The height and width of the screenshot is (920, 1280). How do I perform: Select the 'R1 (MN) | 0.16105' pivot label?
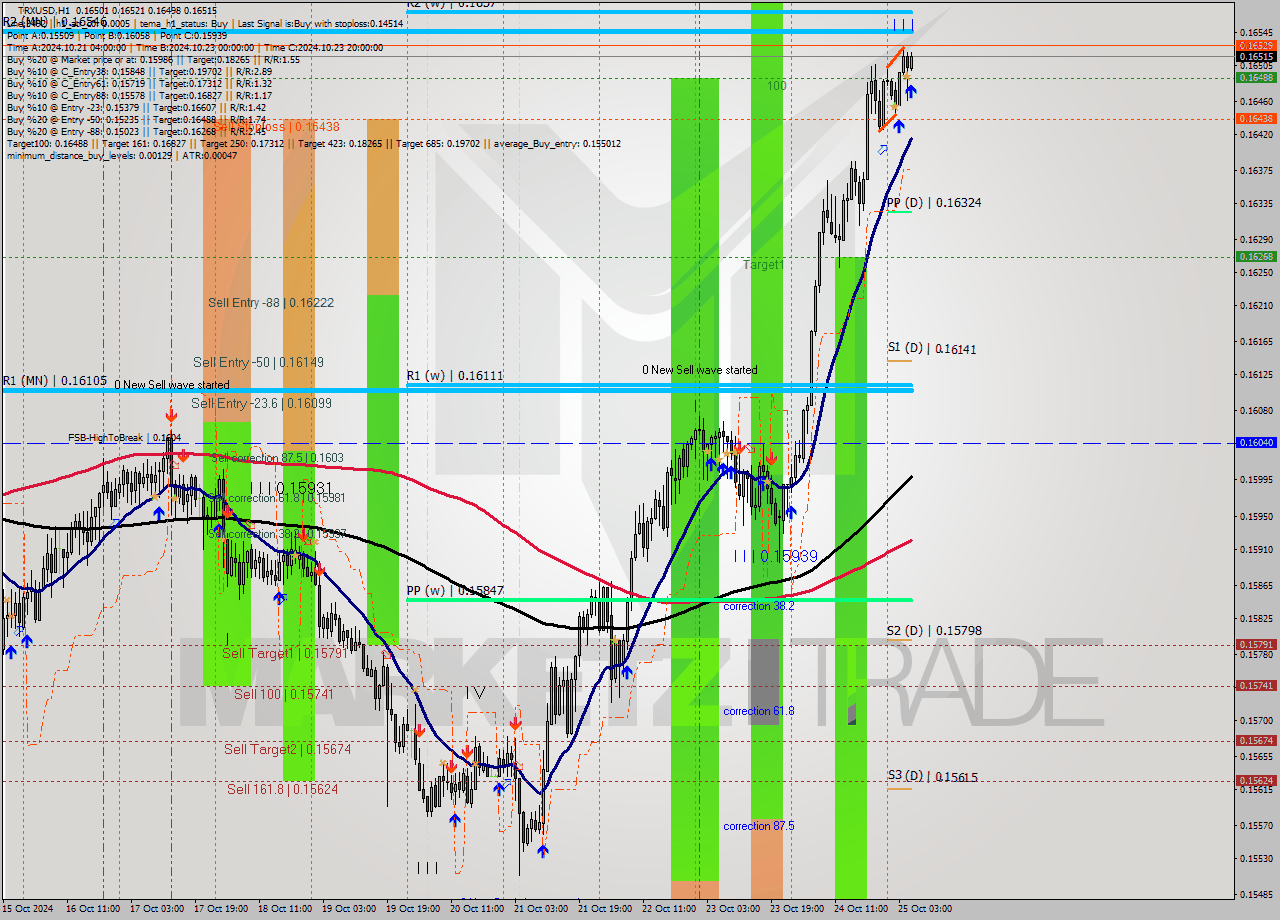(x=54, y=381)
